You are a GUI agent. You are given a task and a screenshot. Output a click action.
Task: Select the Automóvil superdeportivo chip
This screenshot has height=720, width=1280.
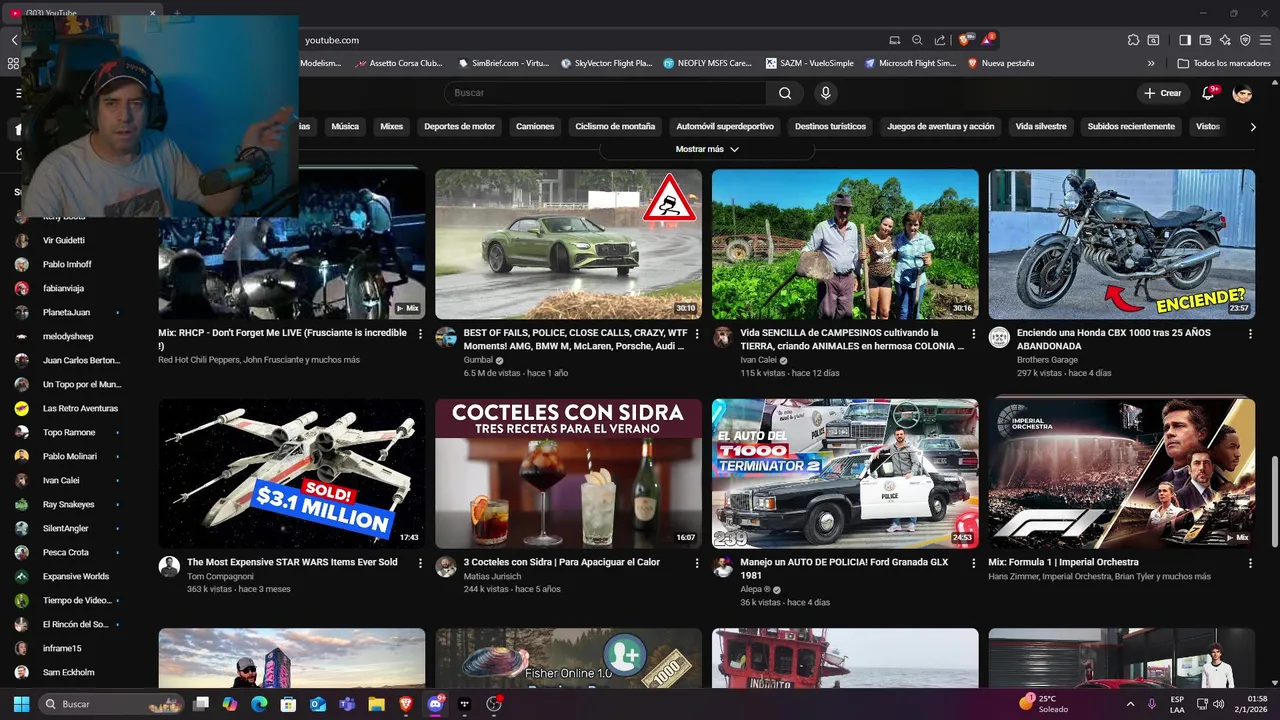click(x=725, y=127)
